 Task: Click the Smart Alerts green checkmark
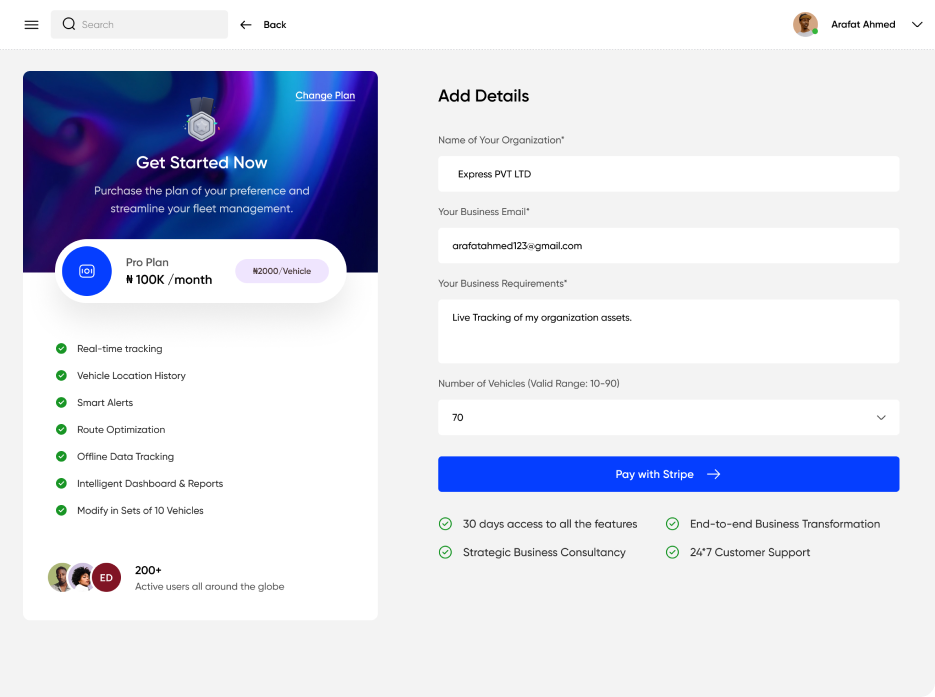coord(61,402)
